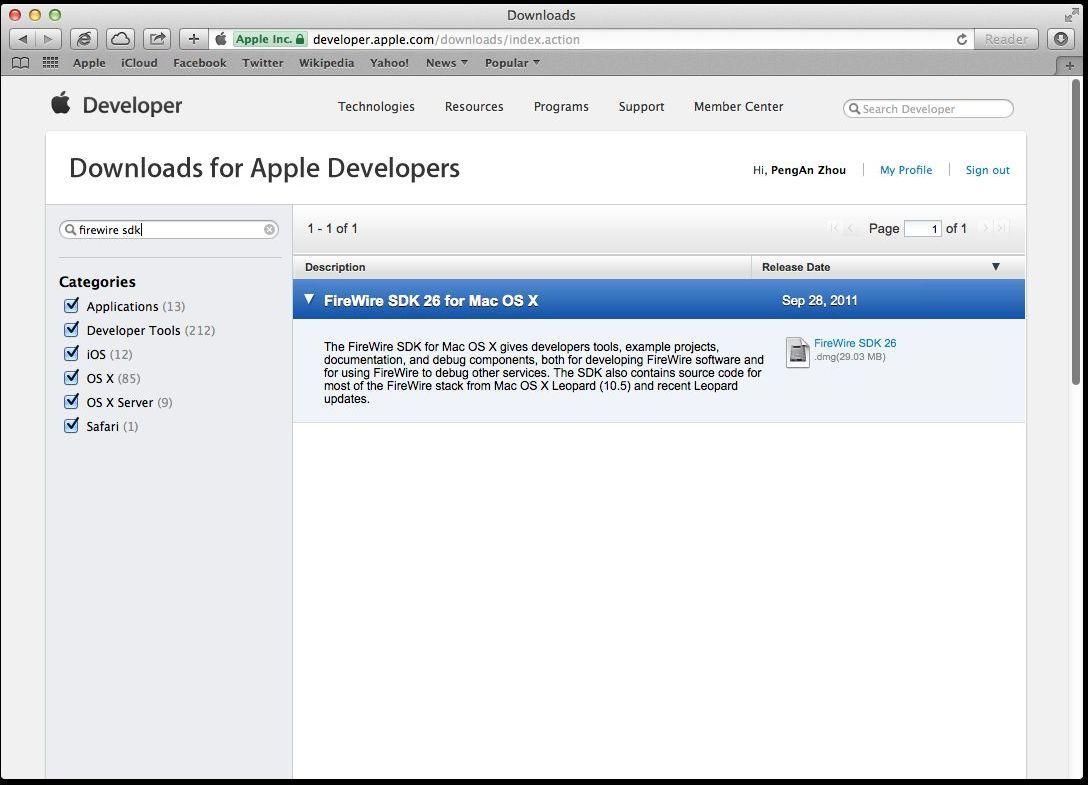Disable the iOS category checkbox
The height and width of the screenshot is (785, 1088).
71,353
